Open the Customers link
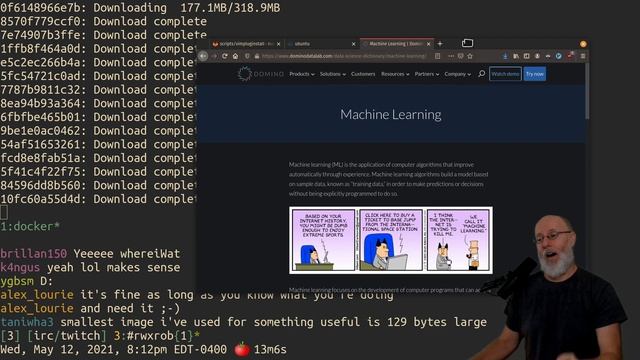This screenshot has width=640, height=360. pyautogui.click(x=363, y=74)
